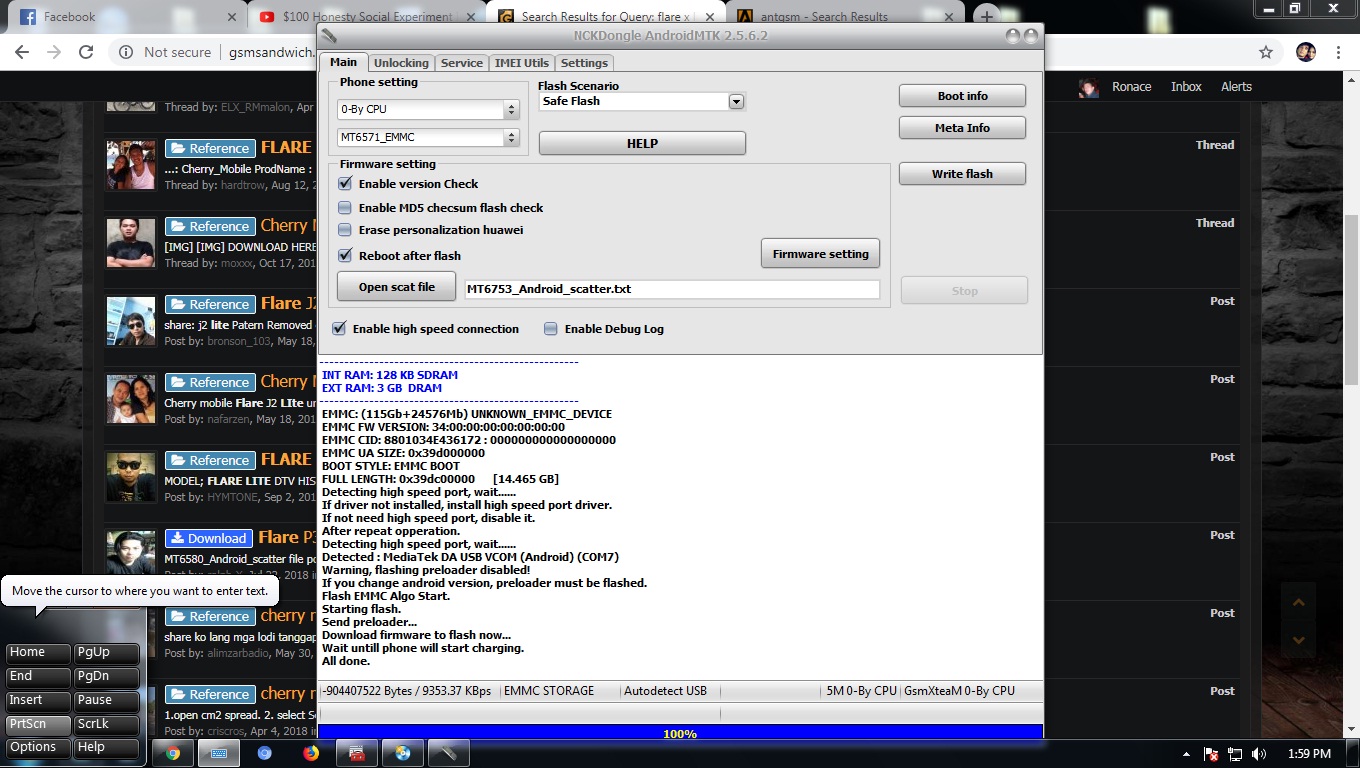Screen dimensions: 1360x768
Task: Expand the Flash Scenario Safe Flash dropdown
Action: [x=736, y=101]
